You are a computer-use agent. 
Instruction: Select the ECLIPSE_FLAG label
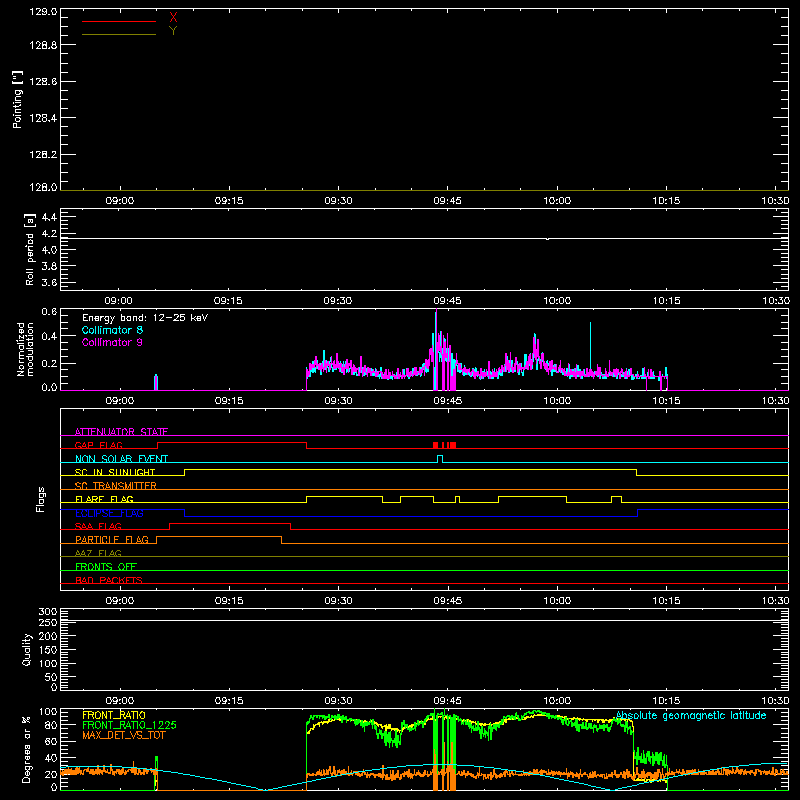tap(109, 513)
